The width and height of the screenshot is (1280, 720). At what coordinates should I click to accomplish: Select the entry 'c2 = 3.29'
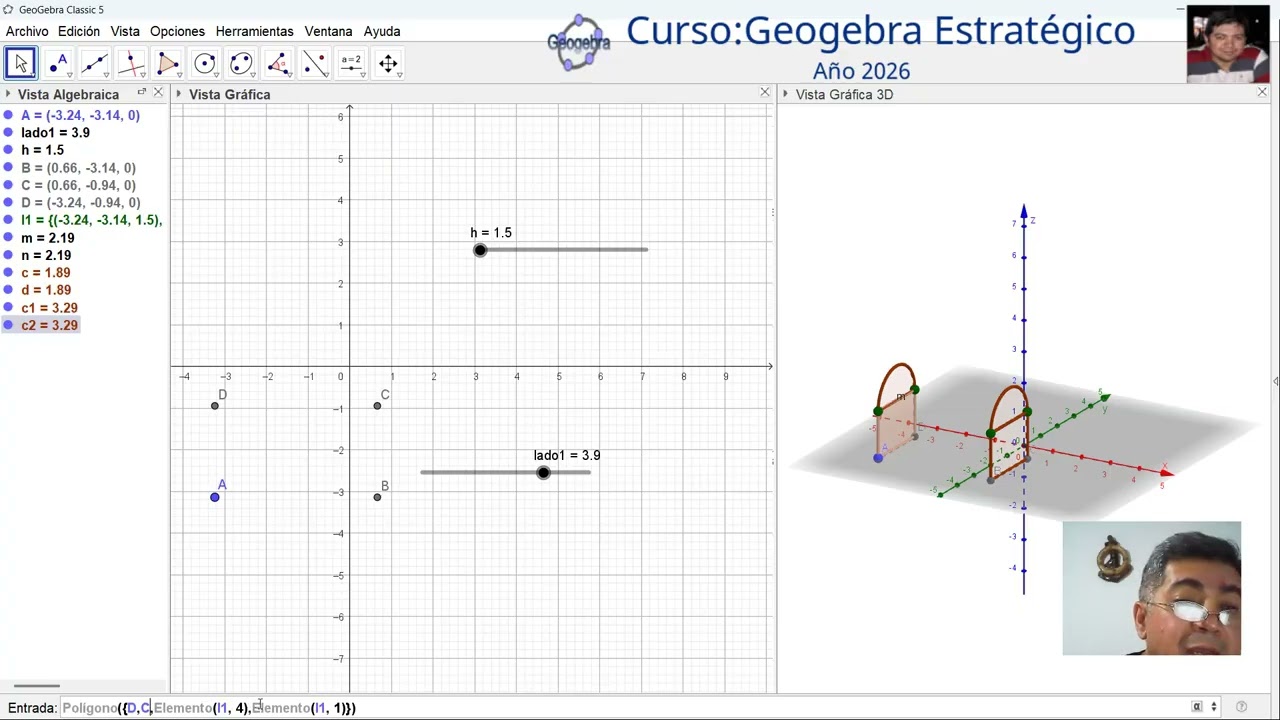point(49,326)
